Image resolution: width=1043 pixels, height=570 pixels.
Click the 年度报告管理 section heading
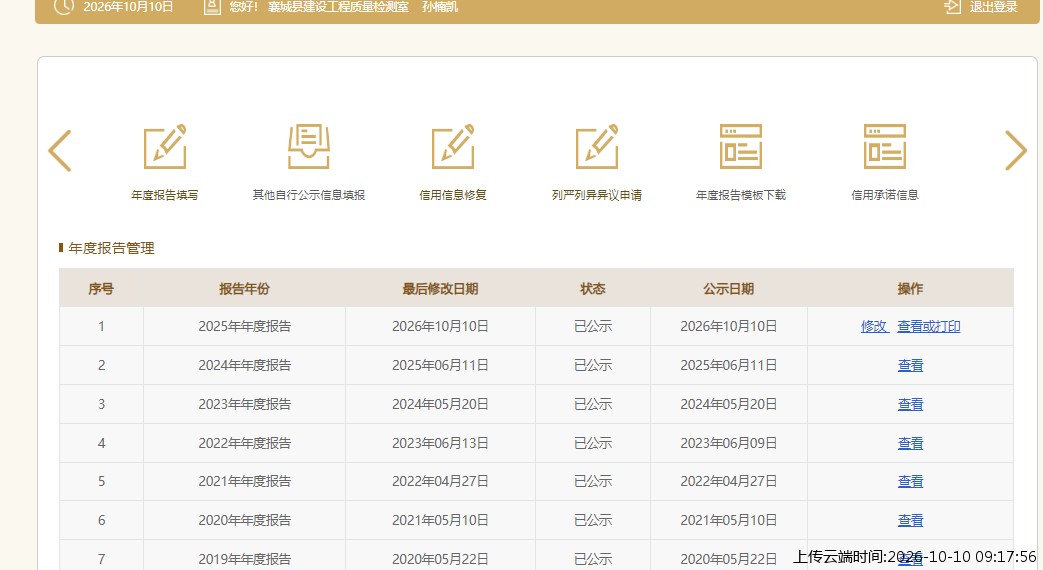[x=111, y=248]
